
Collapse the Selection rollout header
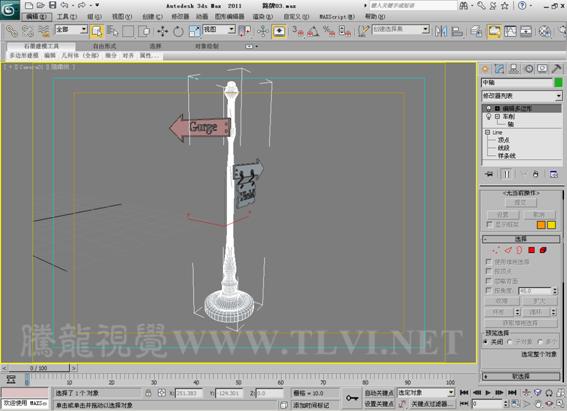[x=521, y=239]
